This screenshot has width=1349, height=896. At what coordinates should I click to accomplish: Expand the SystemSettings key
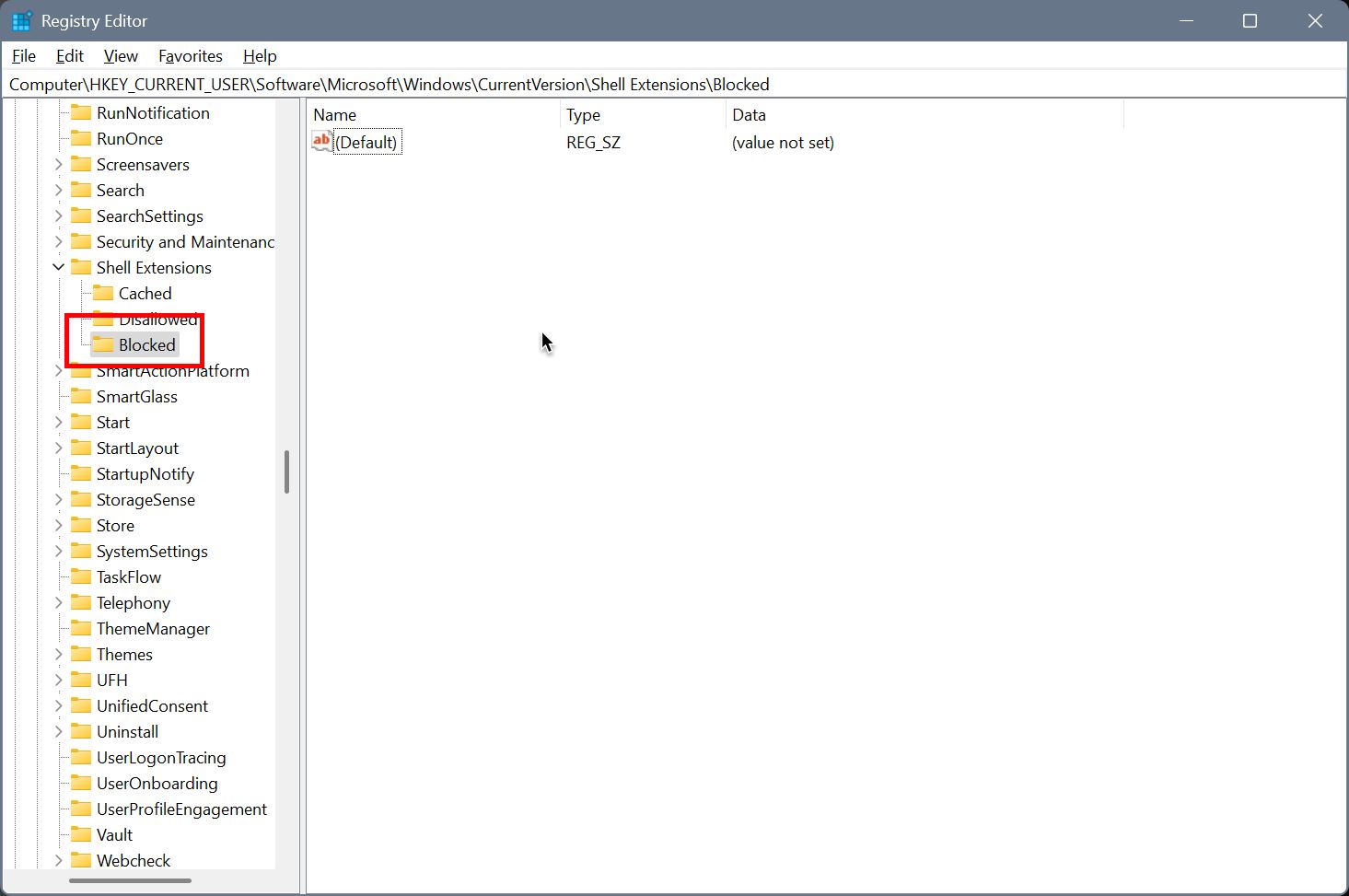[x=59, y=552]
